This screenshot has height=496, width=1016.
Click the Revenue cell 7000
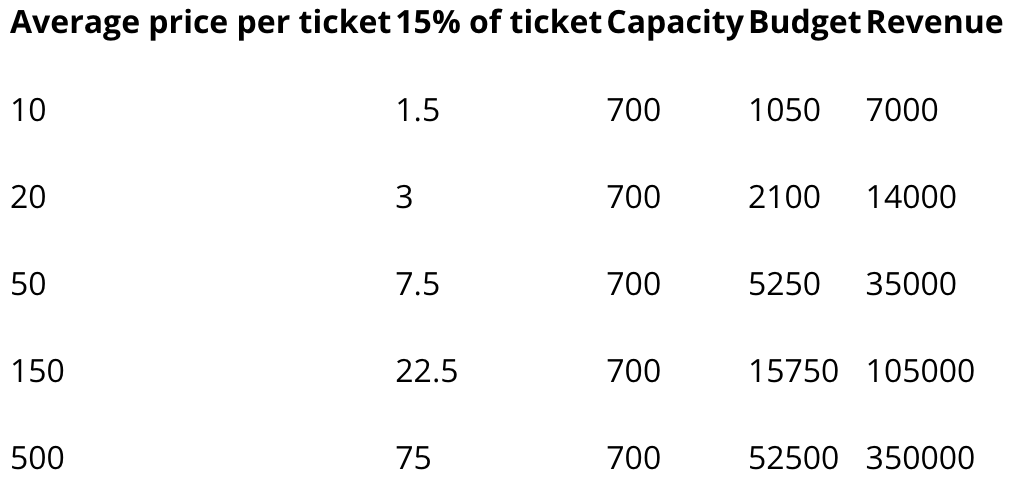point(902,110)
